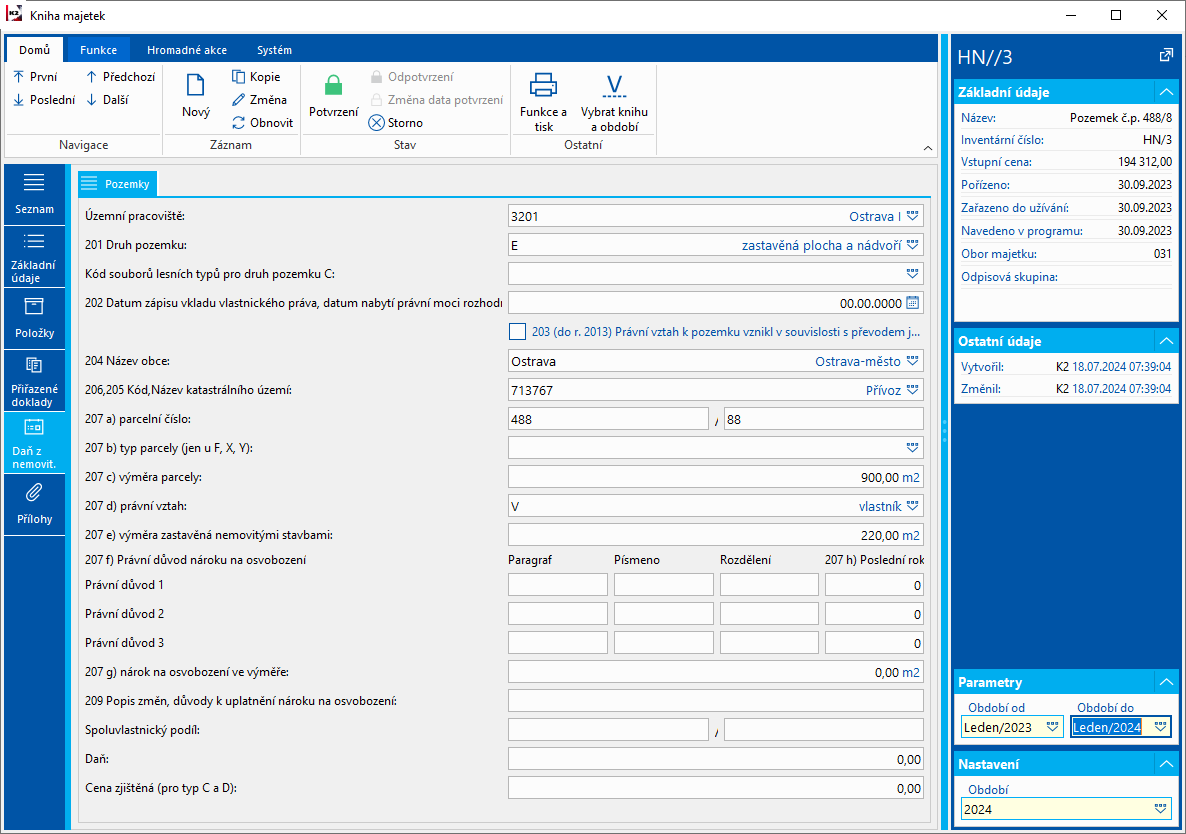The image size is (1186, 834).
Task: Switch to the Funkce ribbon tab
Action: point(98,50)
